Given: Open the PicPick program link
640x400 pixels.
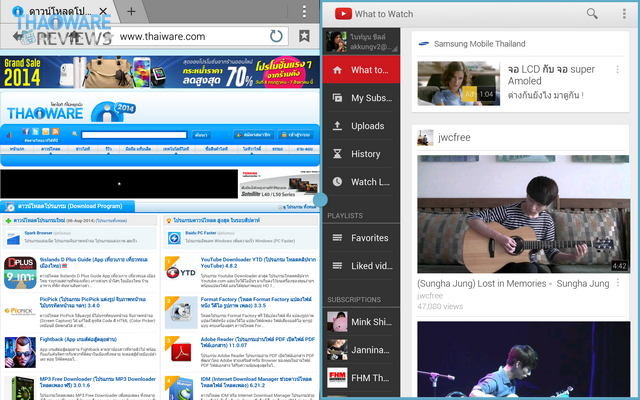Looking at the screenshot, I should click(x=93, y=302).
